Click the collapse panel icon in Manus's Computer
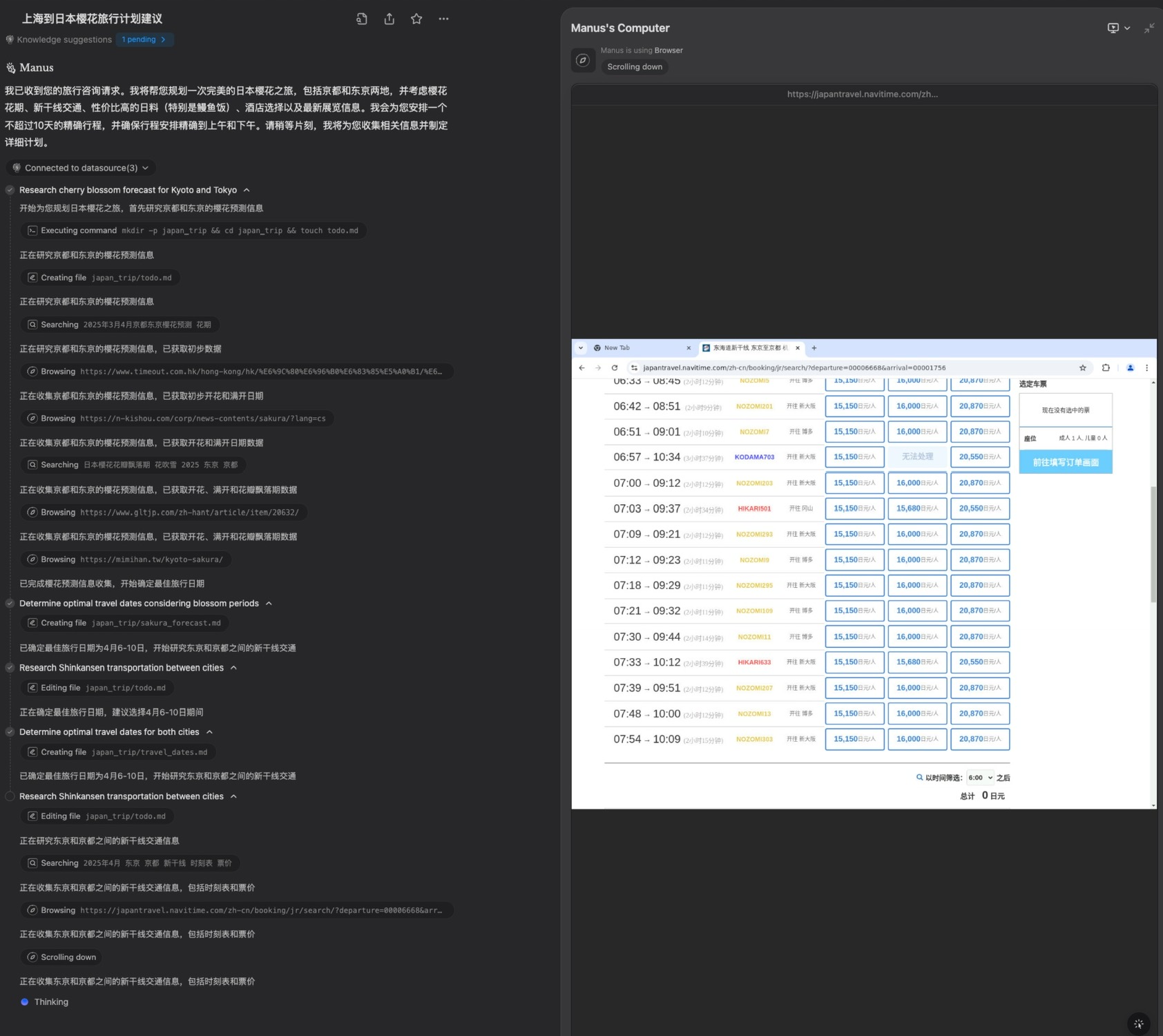 1148,28
